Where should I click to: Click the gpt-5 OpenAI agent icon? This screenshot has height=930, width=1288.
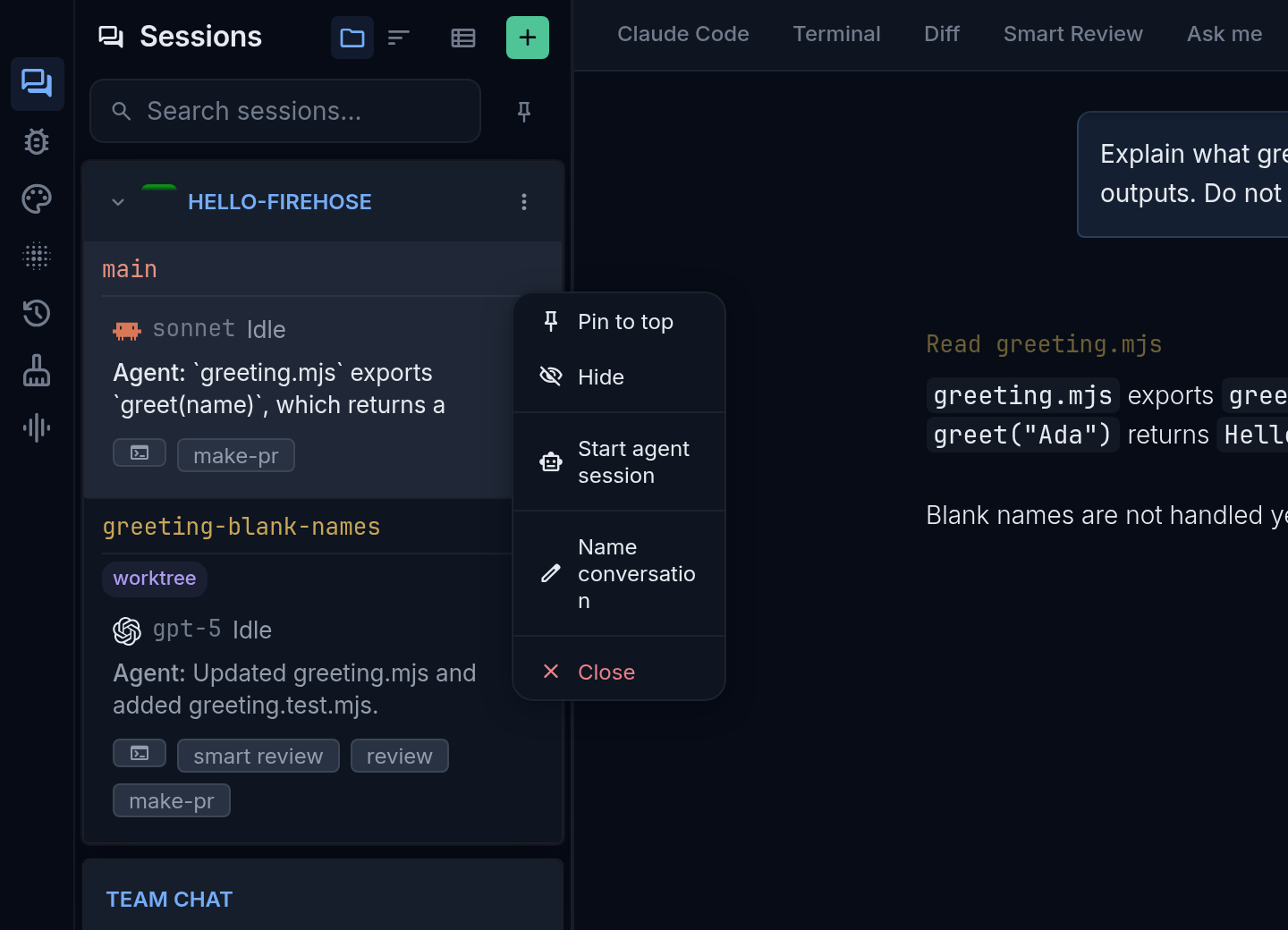coord(127,630)
